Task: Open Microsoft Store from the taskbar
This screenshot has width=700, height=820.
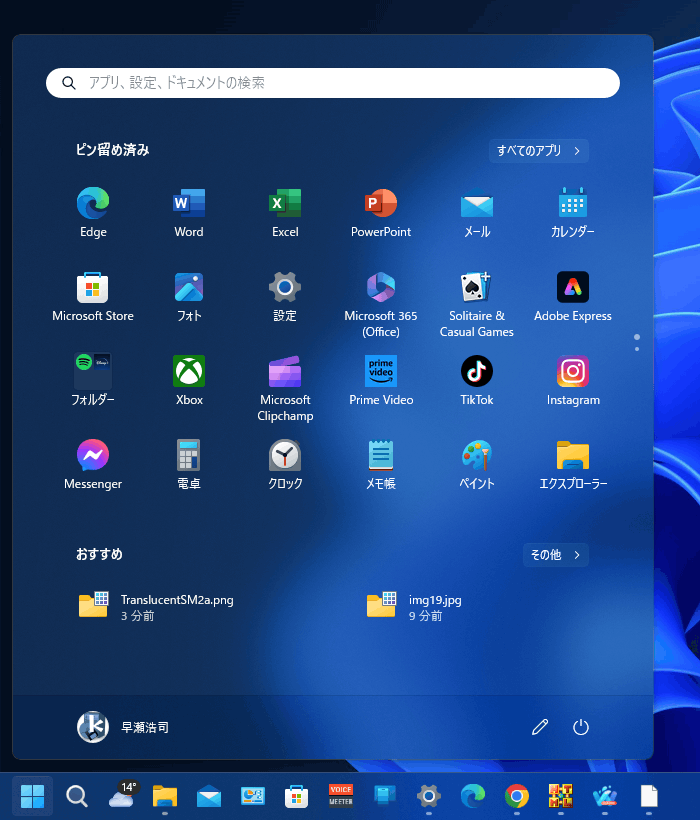Action: (x=296, y=796)
